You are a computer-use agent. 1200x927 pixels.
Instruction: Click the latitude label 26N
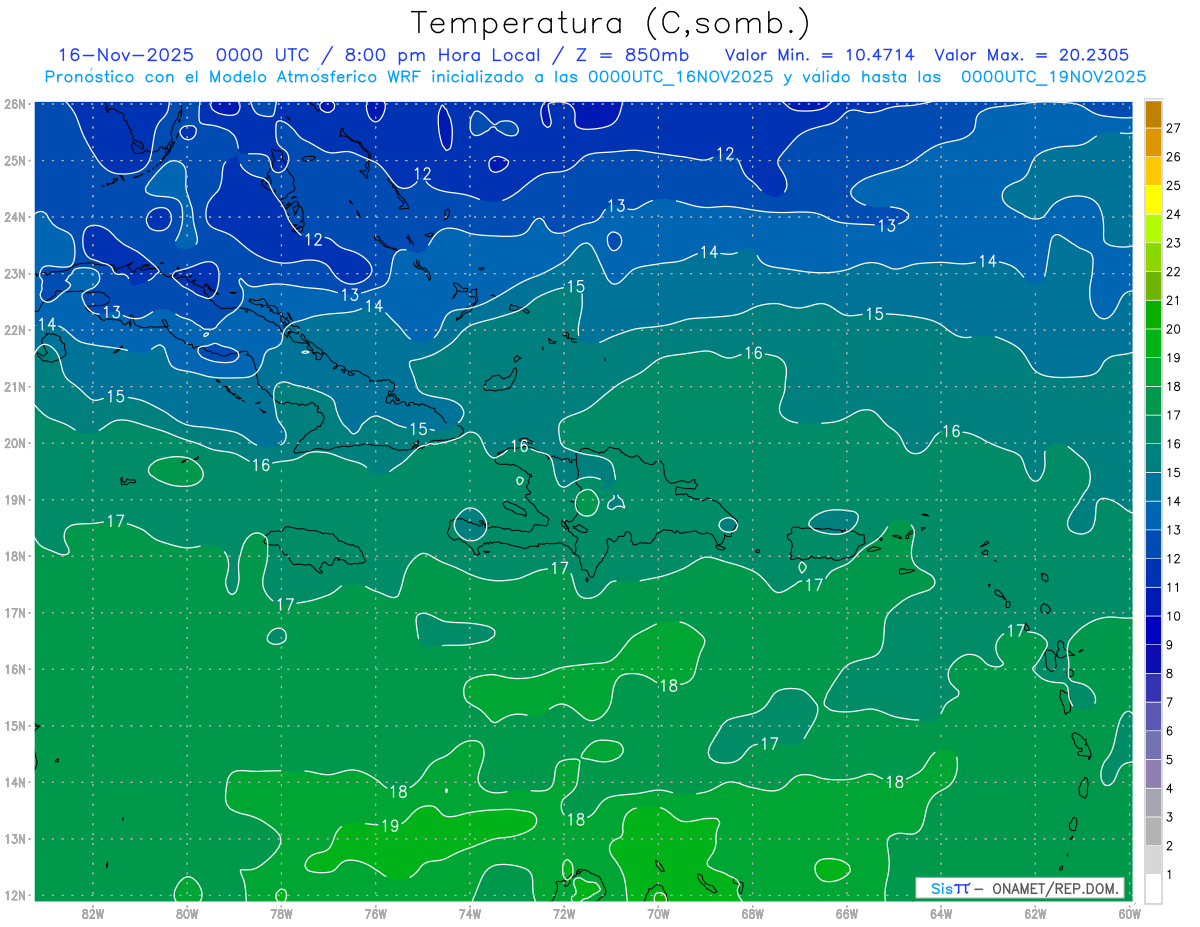15,104
